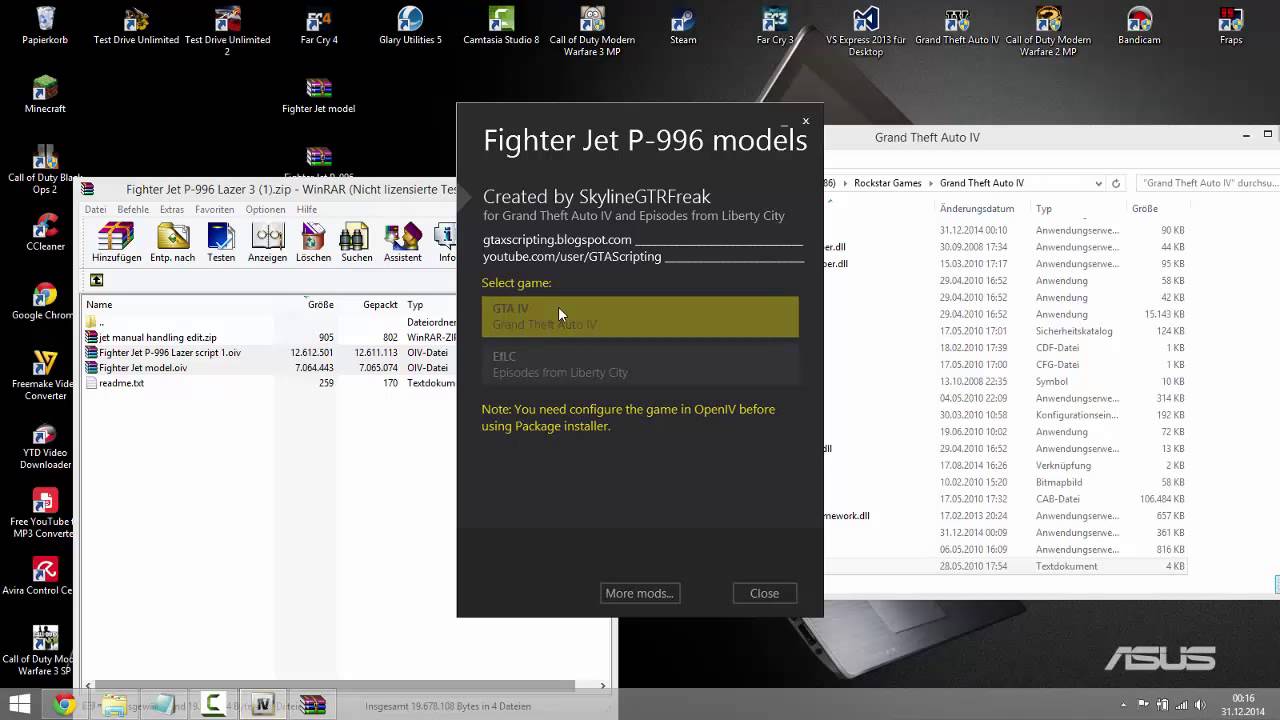
Task: Open the Papierkorb desktop icon
Action: tap(46, 27)
